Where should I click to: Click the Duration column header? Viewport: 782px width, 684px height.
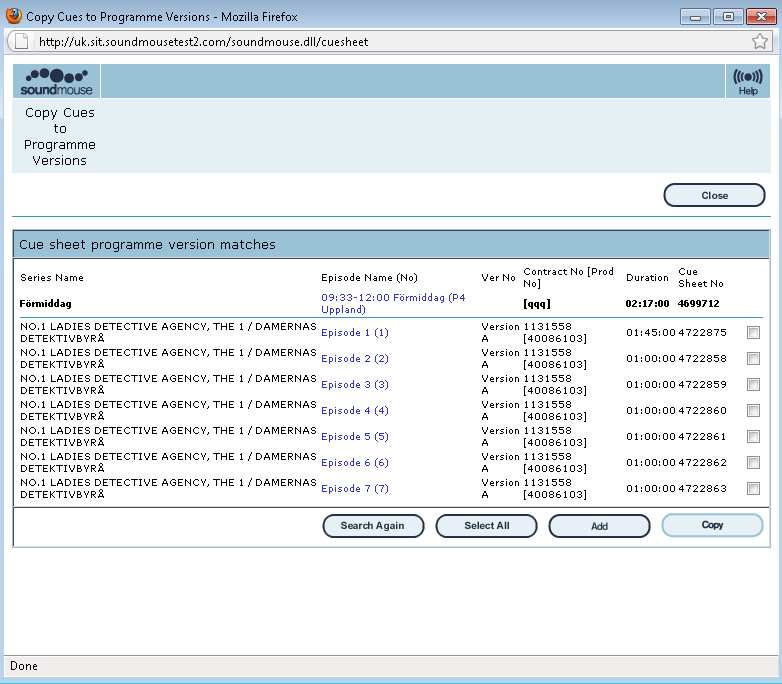(x=647, y=277)
